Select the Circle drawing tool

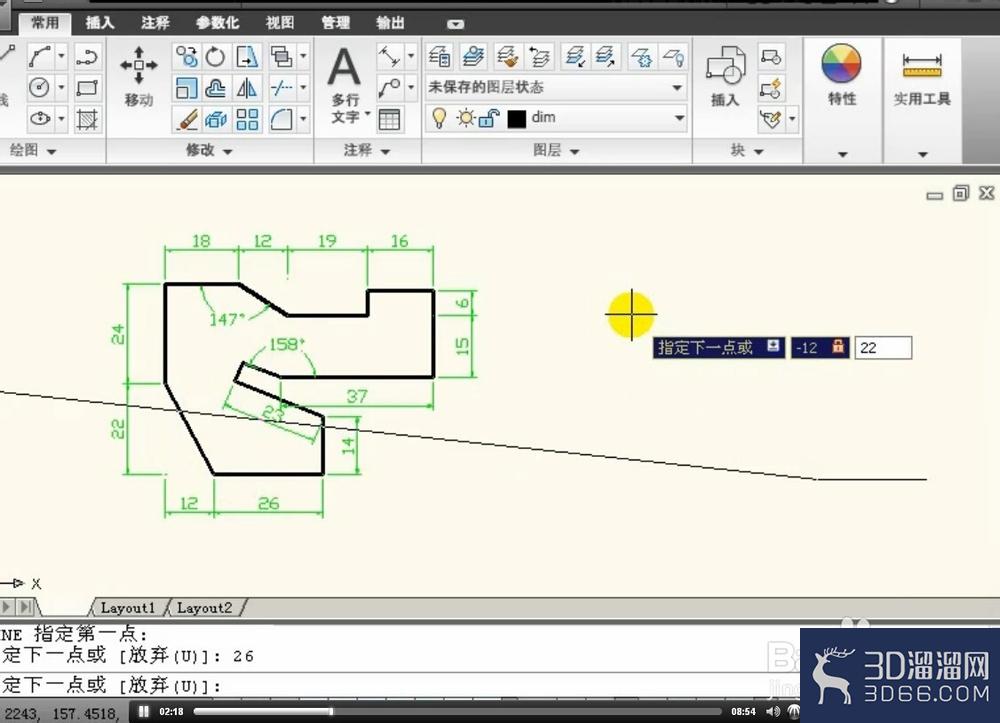coord(40,87)
